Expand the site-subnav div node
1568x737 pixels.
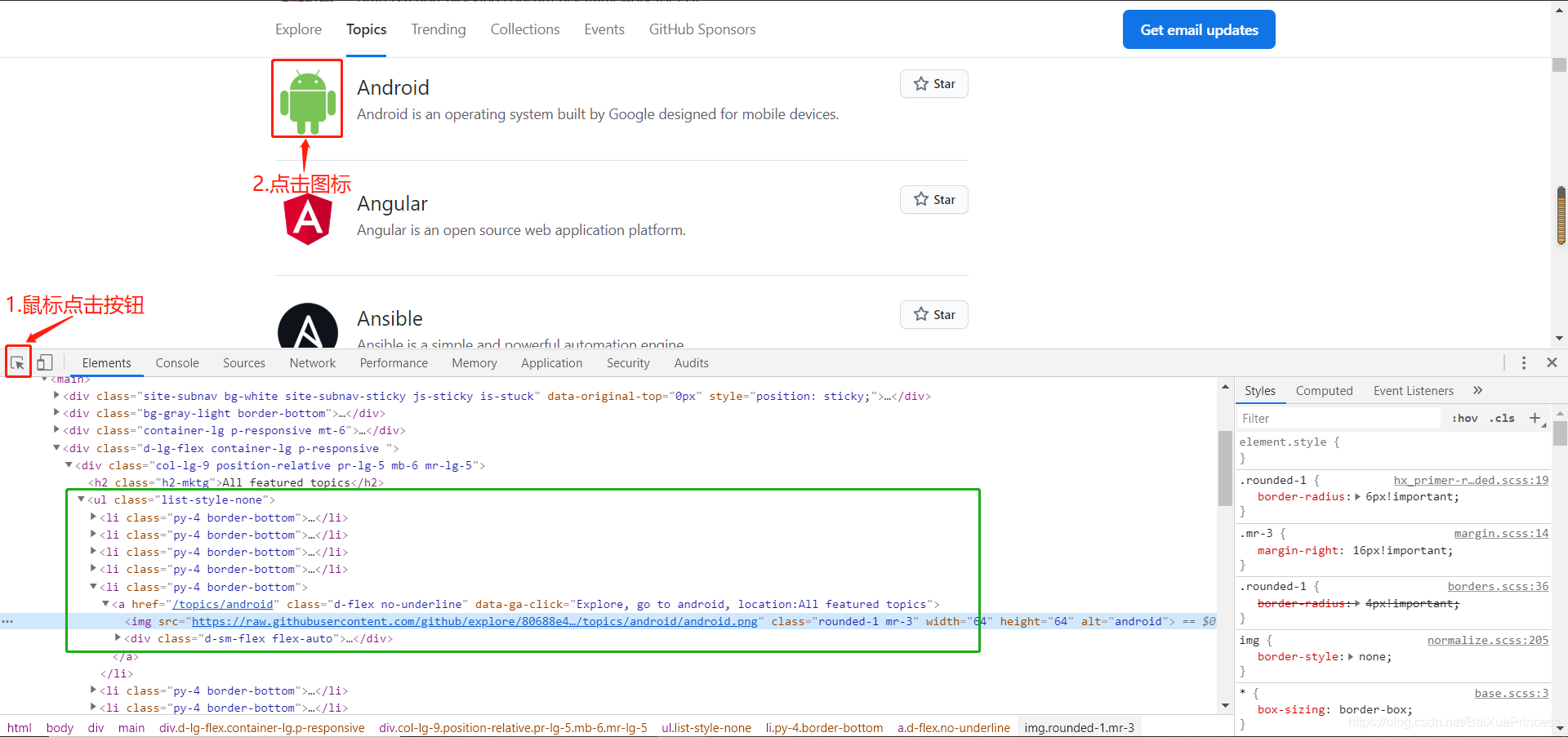tap(56, 396)
